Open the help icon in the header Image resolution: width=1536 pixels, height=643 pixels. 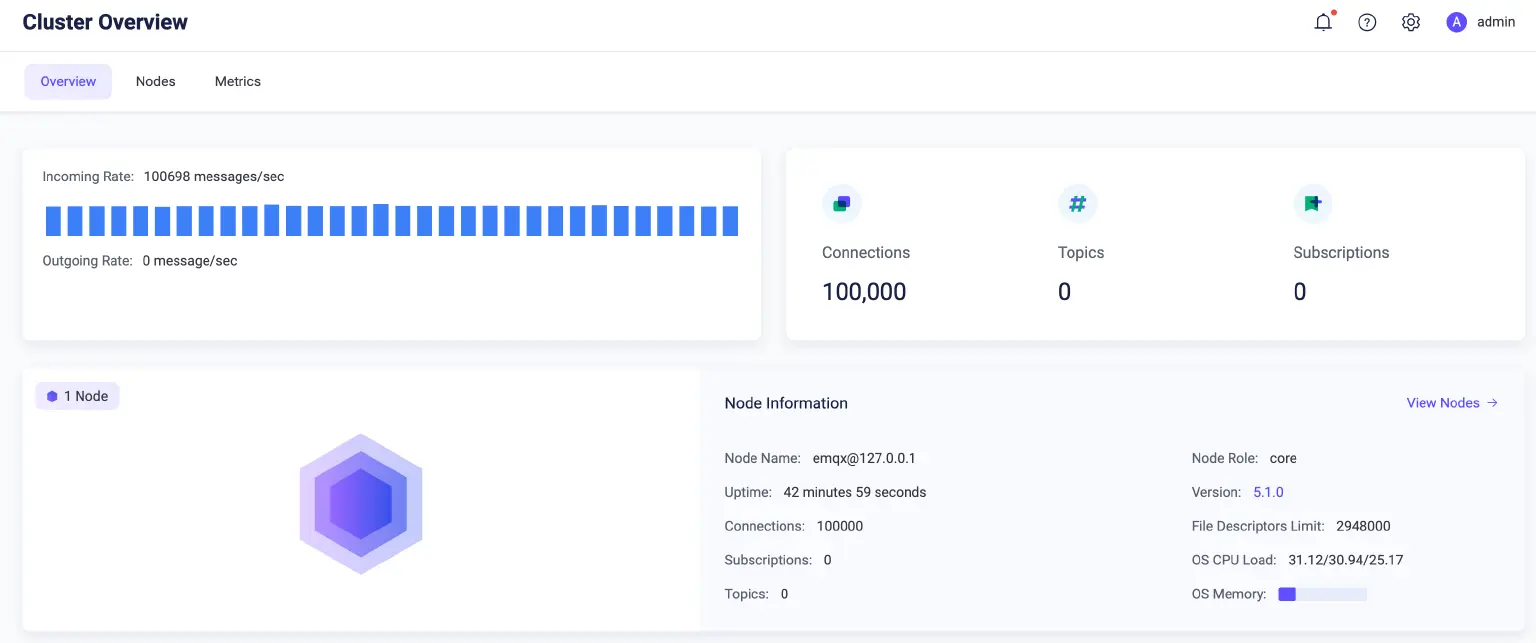click(1366, 21)
